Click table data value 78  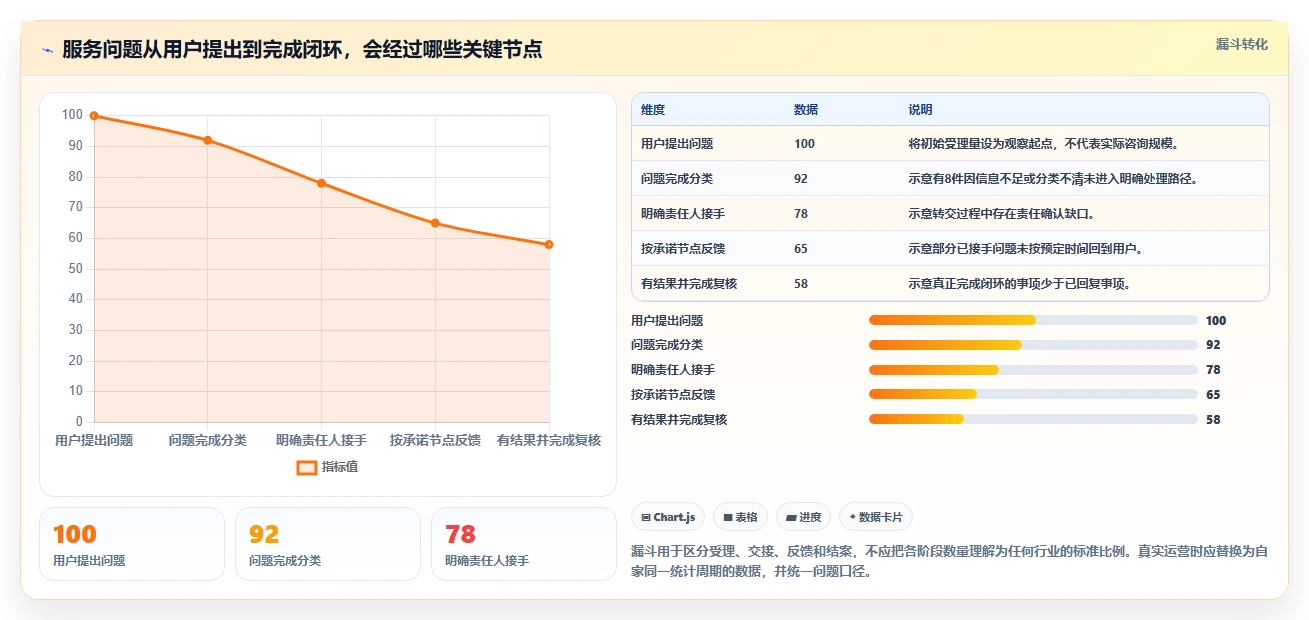click(801, 214)
